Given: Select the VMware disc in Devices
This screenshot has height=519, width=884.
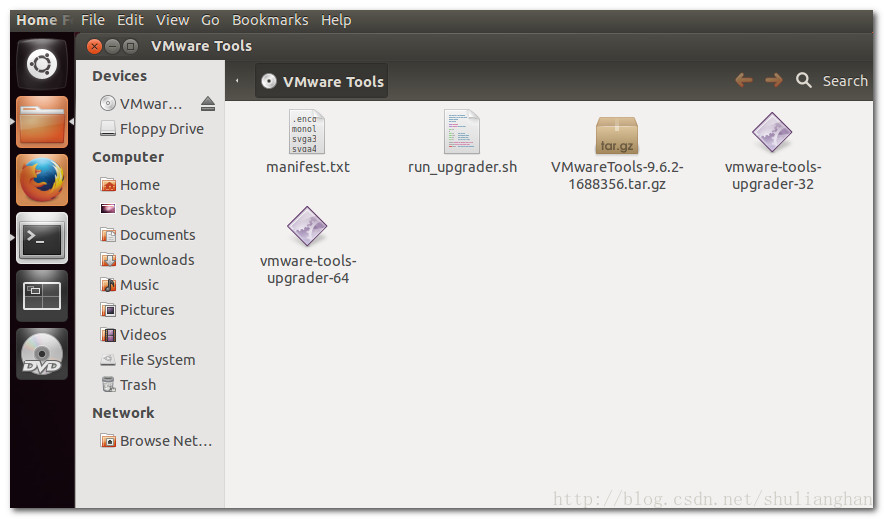Looking at the screenshot, I should 141,104.
